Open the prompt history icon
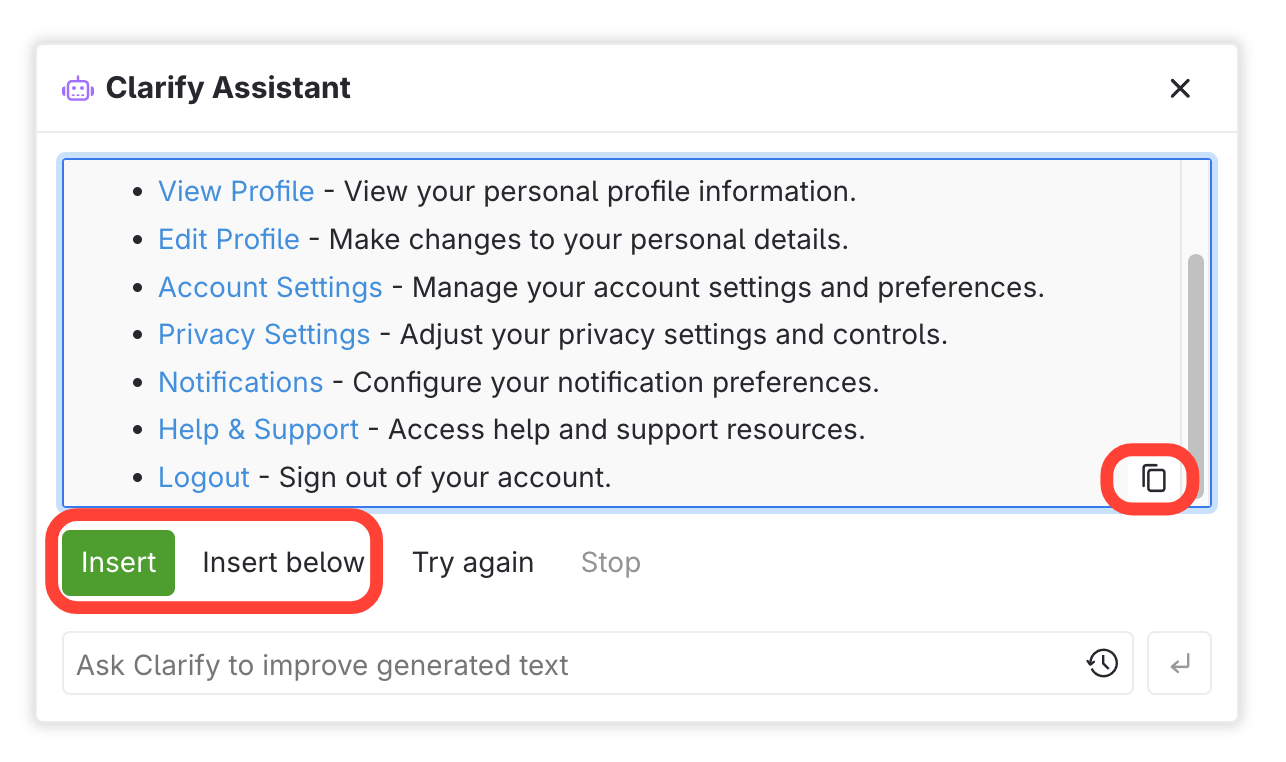The width and height of the screenshot is (1286, 762). [1102, 663]
